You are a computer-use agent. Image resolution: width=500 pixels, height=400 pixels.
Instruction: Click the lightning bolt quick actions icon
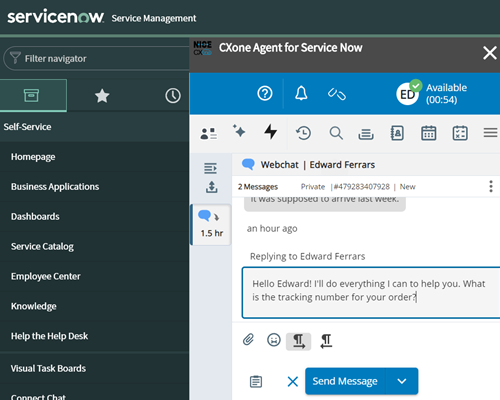tap(271, 132)
